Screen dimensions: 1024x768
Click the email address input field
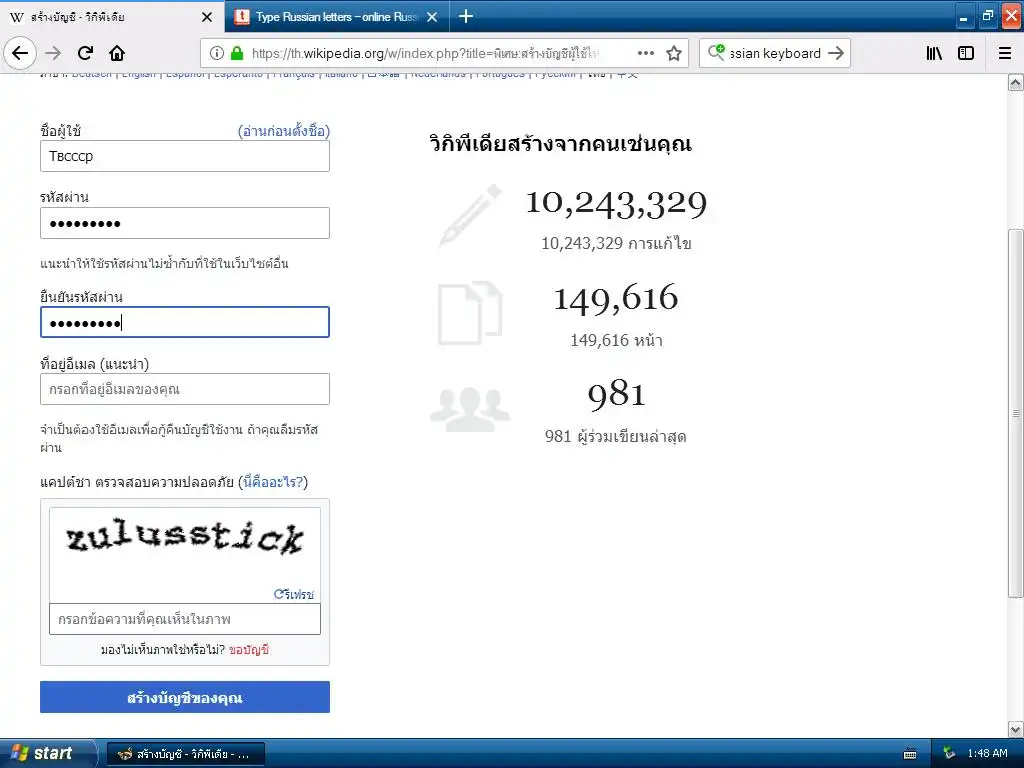click(185, 389)
